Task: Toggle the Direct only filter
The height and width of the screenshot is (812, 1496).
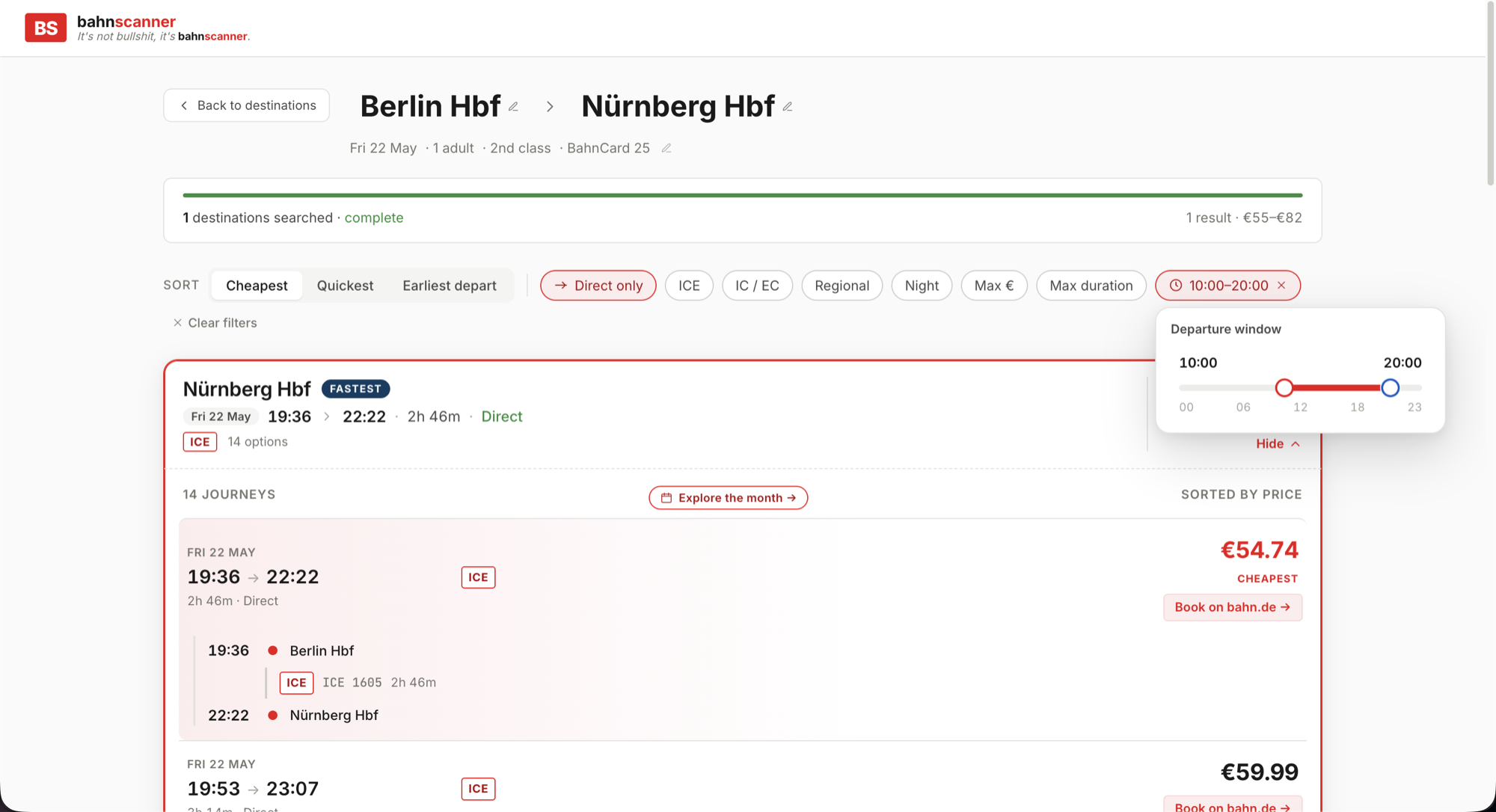Action: point(598,286)
